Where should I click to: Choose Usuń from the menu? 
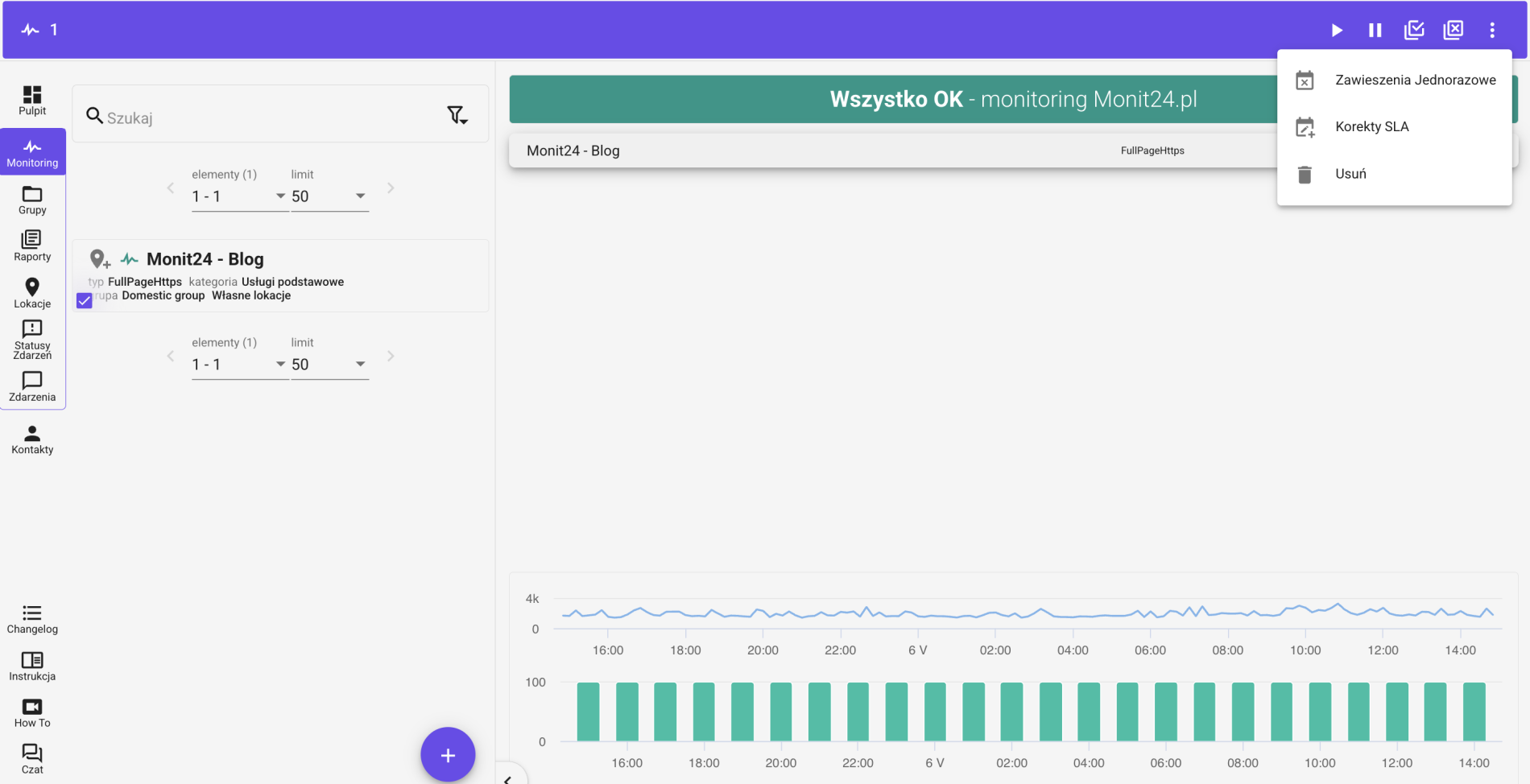coord(1395,174)
